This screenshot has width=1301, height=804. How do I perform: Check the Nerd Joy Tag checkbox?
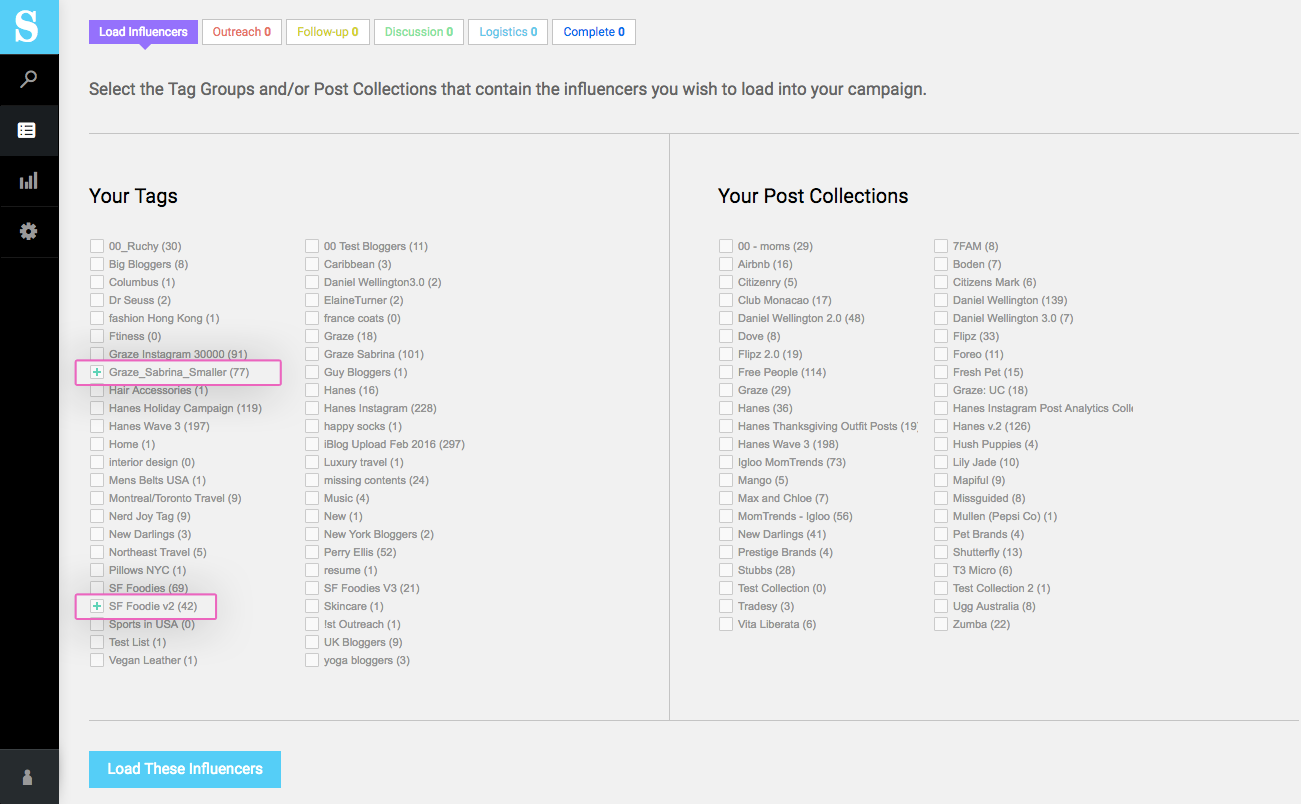click(97, 516)
